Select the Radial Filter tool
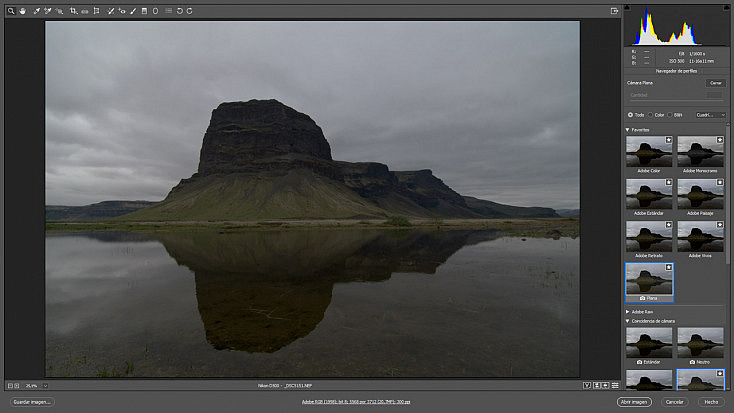 pos(155,11)
